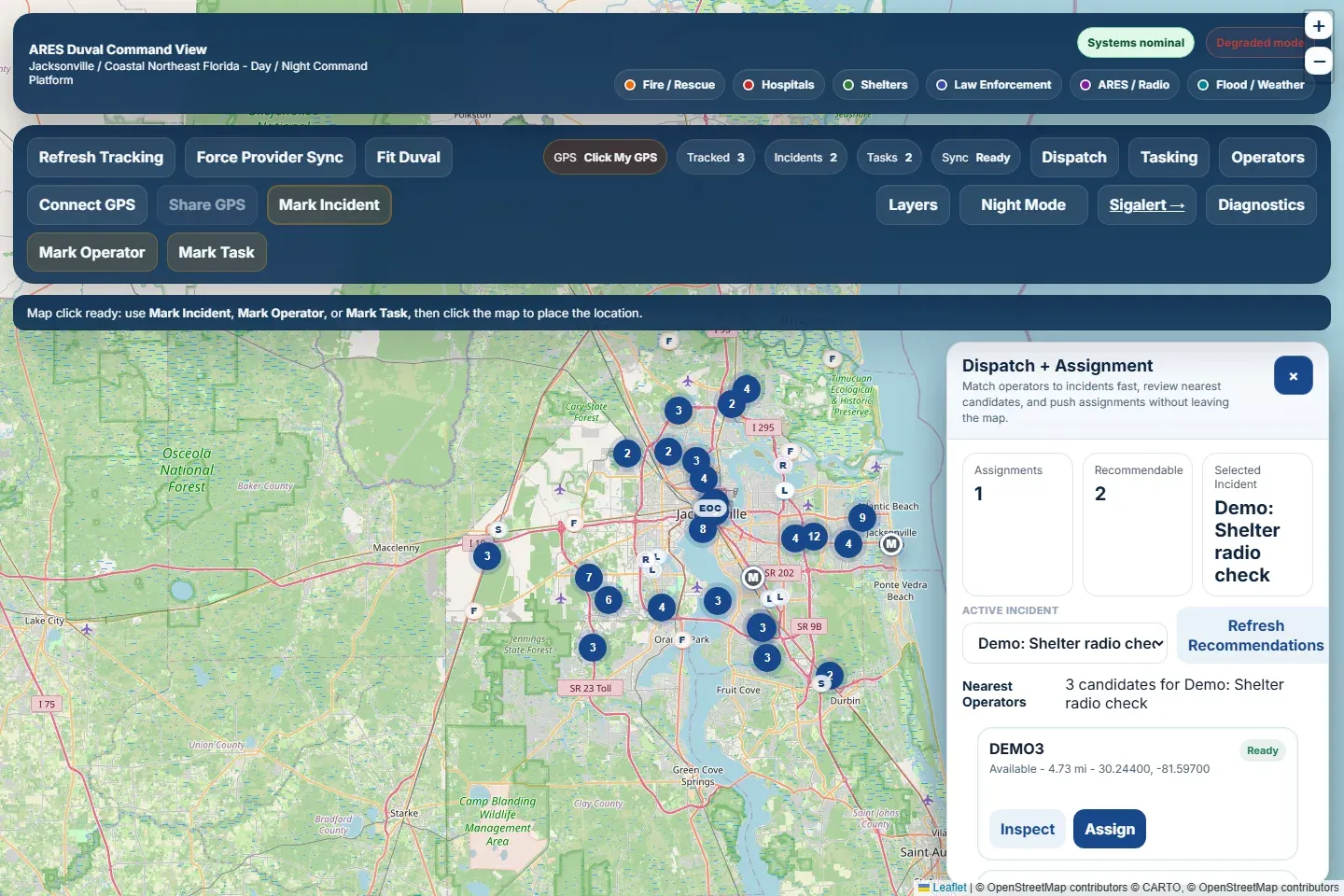Image resolution: width=1344 pixels, height=896 pixels.
Task: Toggle the ARES / Radio layer chip
Action: [x=1125, y=85]
